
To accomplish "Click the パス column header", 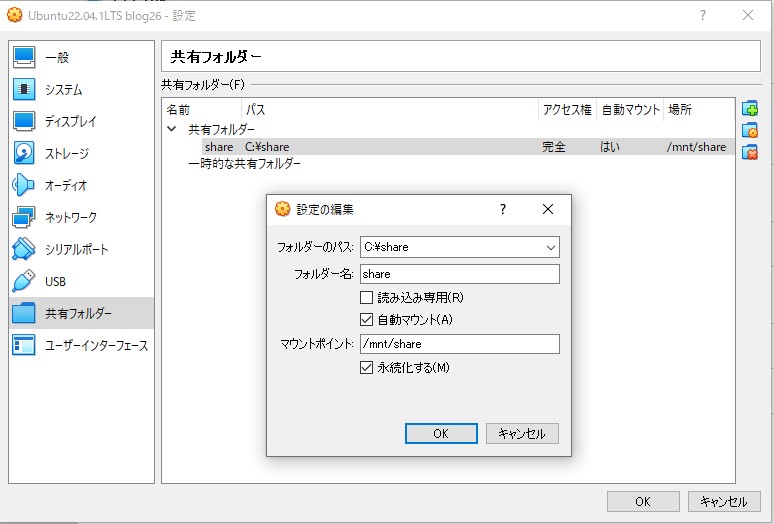I will [x=390, y=110].
